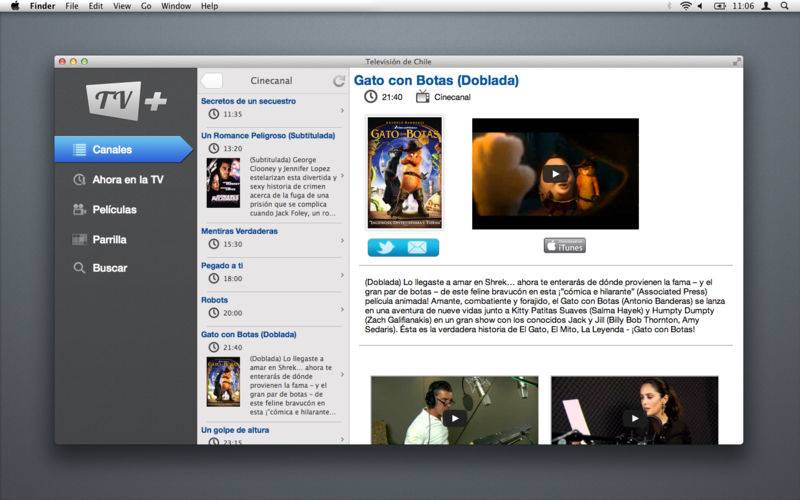Open the Buscar search section
This screenshot has height=500, width=800.
pyautogui.click(x=110, y=268)
